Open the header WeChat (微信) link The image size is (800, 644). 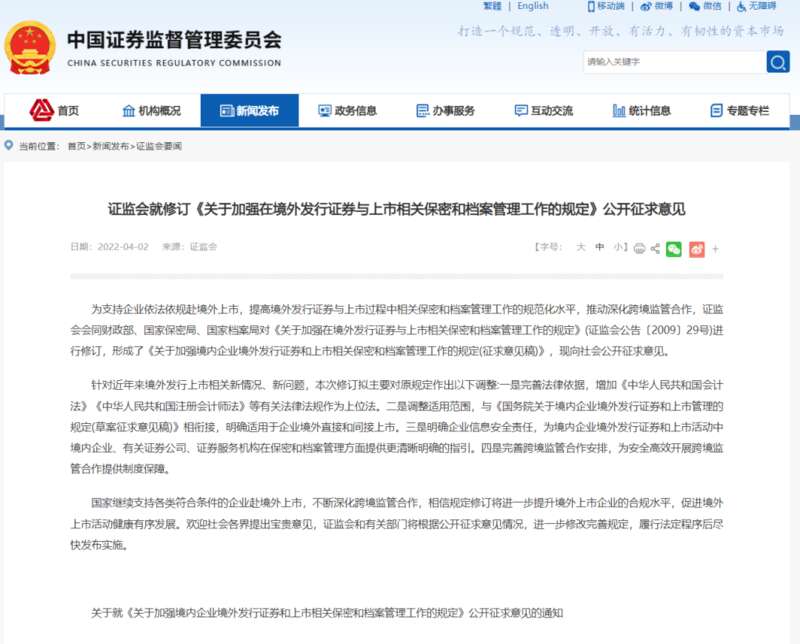pyautogui.click(x=705, y=6)
